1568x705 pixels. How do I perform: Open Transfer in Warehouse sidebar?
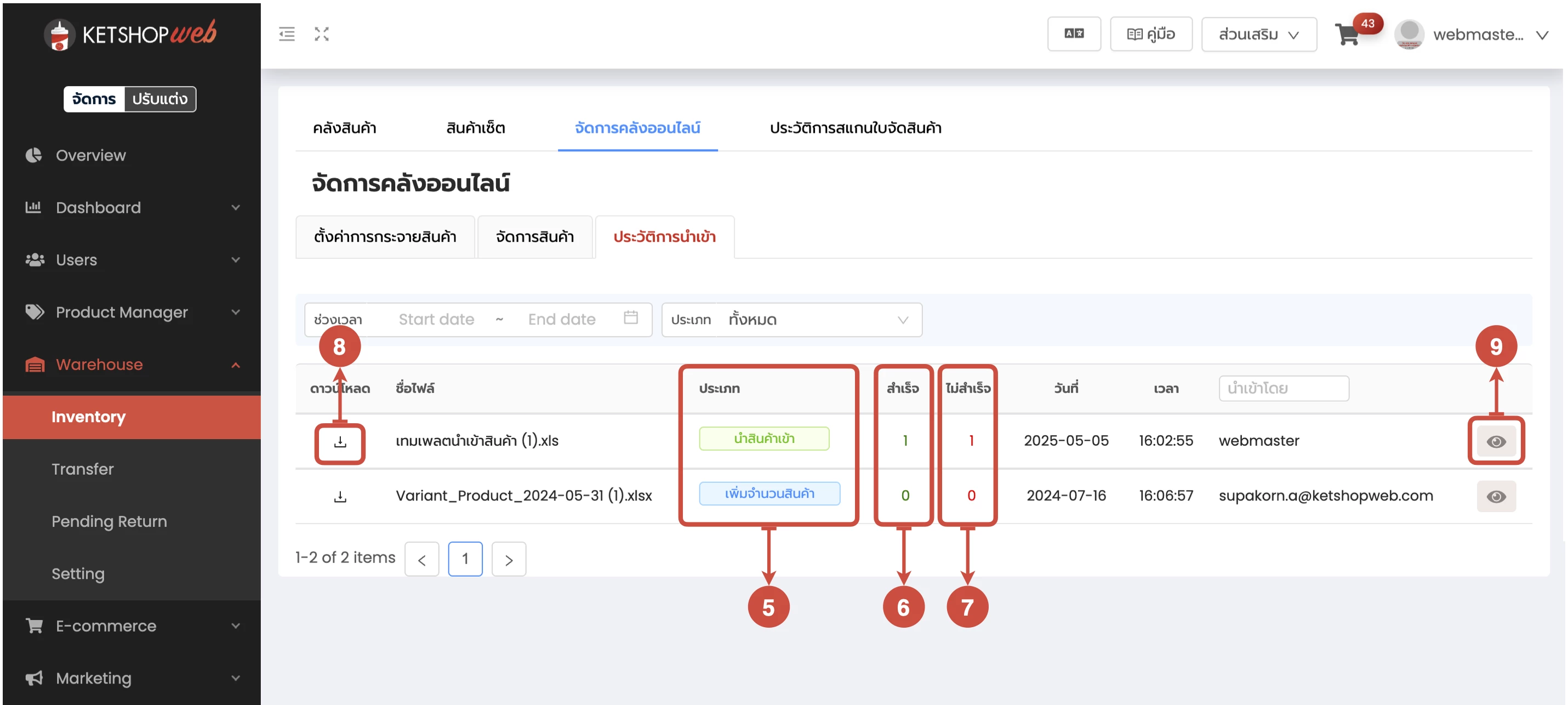pyautogui.click(x=83, y=469)
